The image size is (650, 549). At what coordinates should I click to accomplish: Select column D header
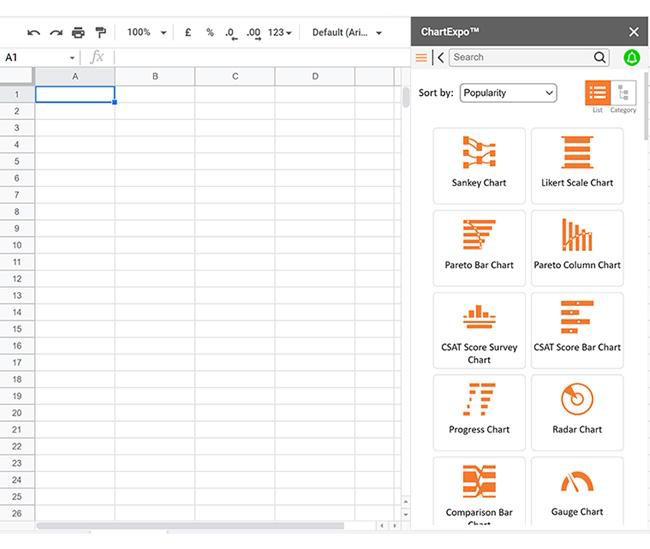point(315,76)
